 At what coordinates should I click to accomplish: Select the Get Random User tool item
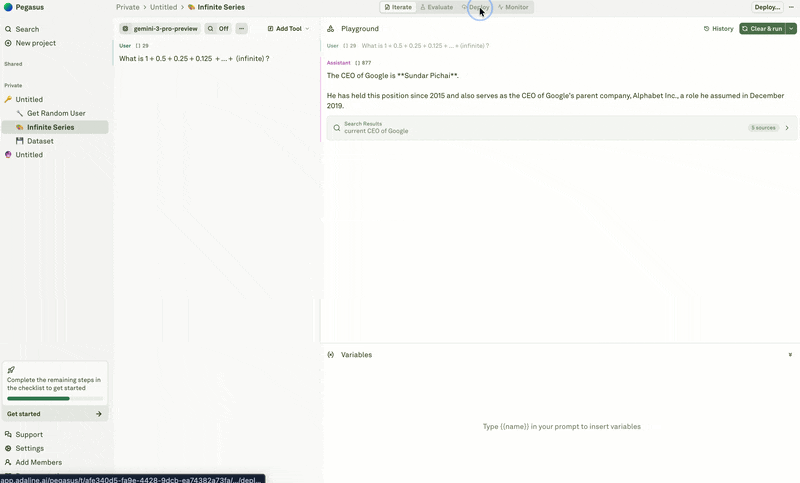point(56,113)
